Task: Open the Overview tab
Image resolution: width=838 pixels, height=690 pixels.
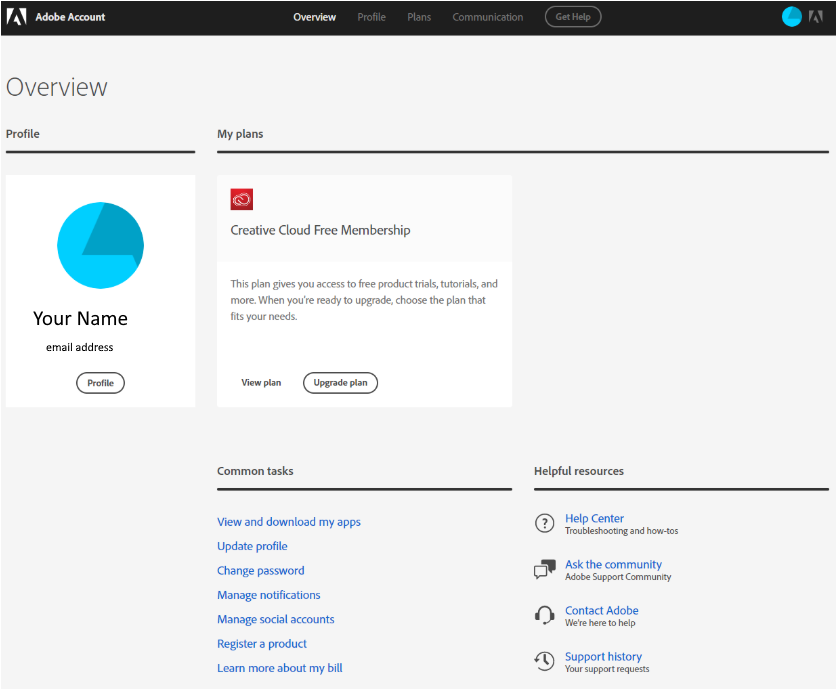Action: coord(314,17)
